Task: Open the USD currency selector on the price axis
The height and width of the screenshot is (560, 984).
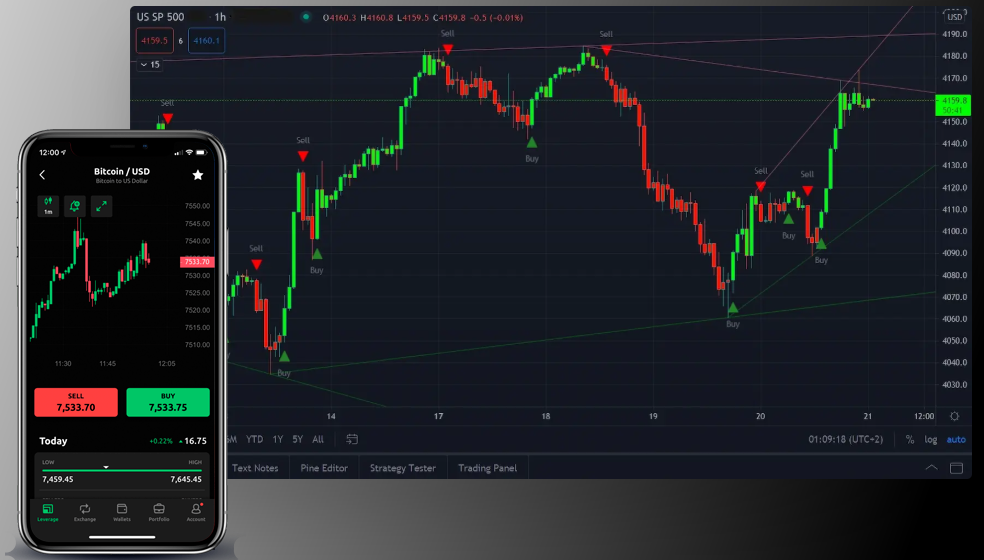Action: coord(954,17)
